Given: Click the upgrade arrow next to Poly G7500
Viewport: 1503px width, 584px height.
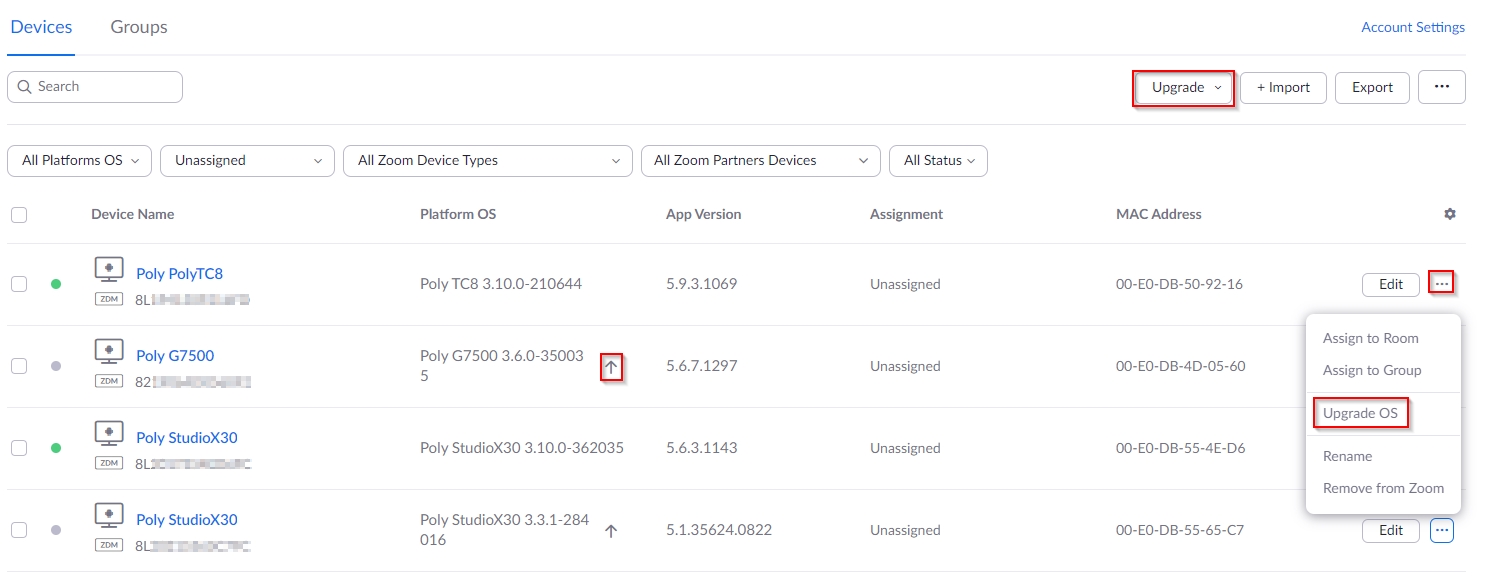Looking at the screenshot, I should click(611, 367).
